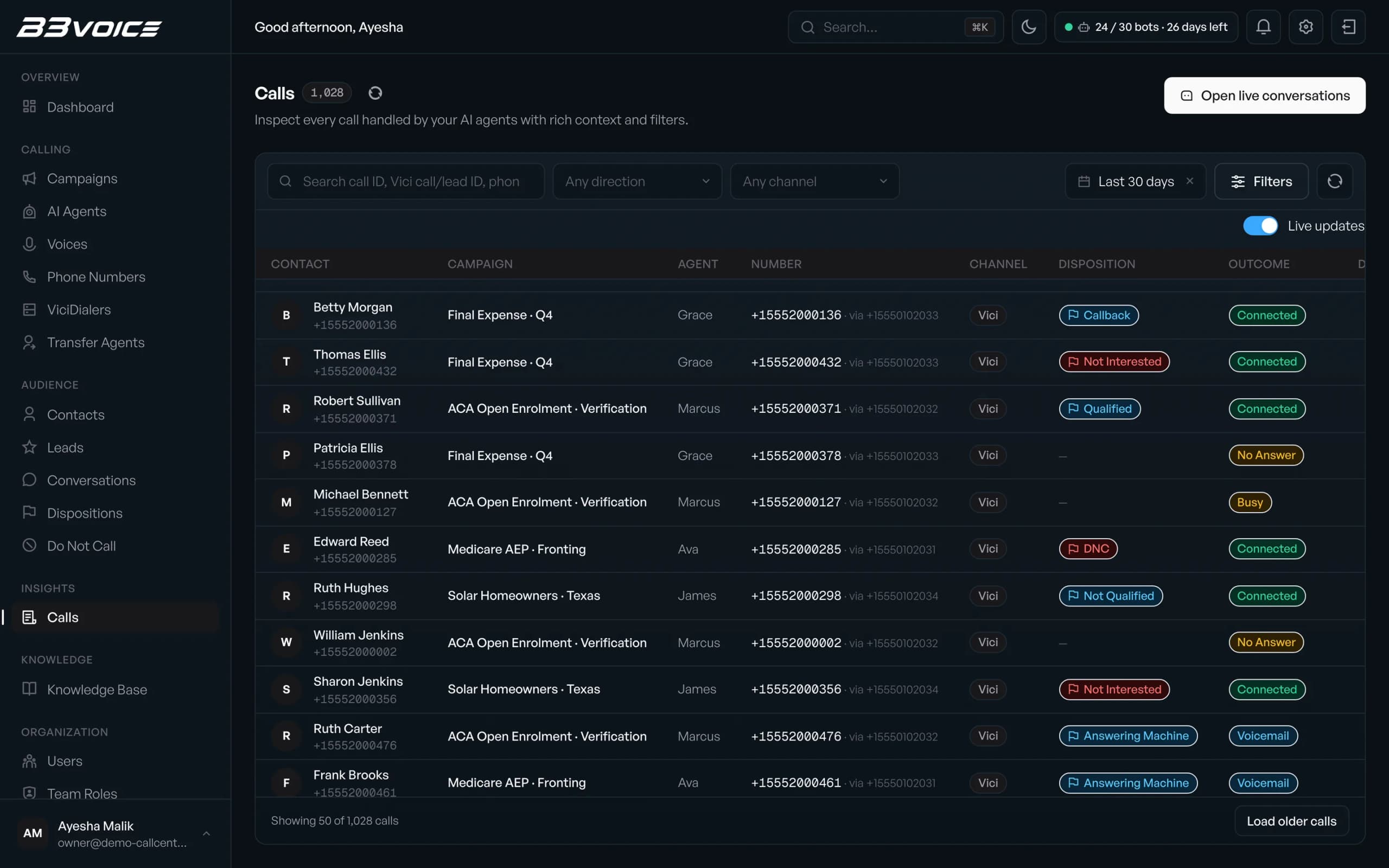The image size is (1389, 868).
Task: Open Dashboard in sidebar
Action: (115, 107)
